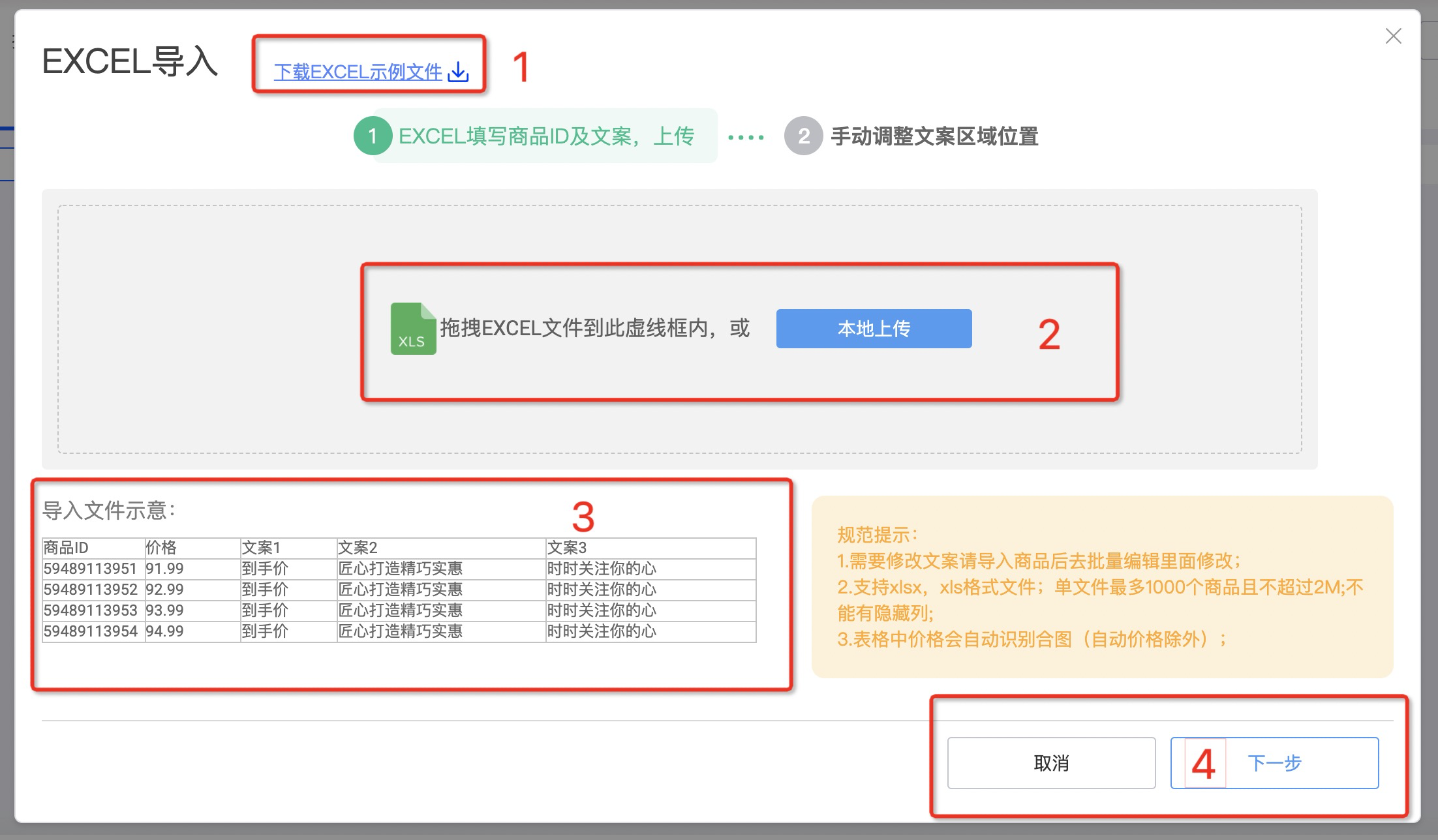Viewport: 1438px width, 840px height.
Task: Click the download icon beside 下载EXCEL示例文件
Action: click(458, 73)
